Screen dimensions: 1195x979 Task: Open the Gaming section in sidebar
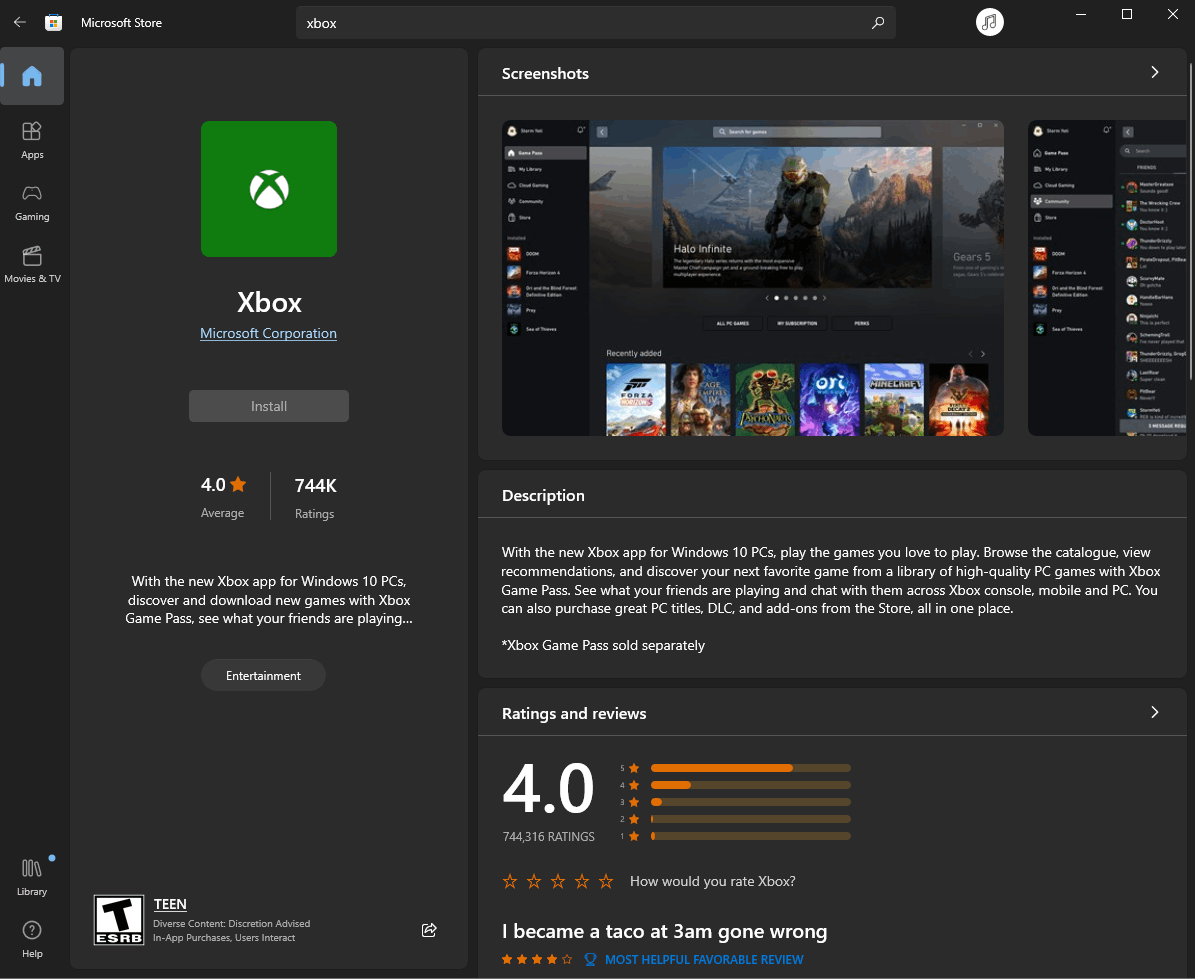32,203
